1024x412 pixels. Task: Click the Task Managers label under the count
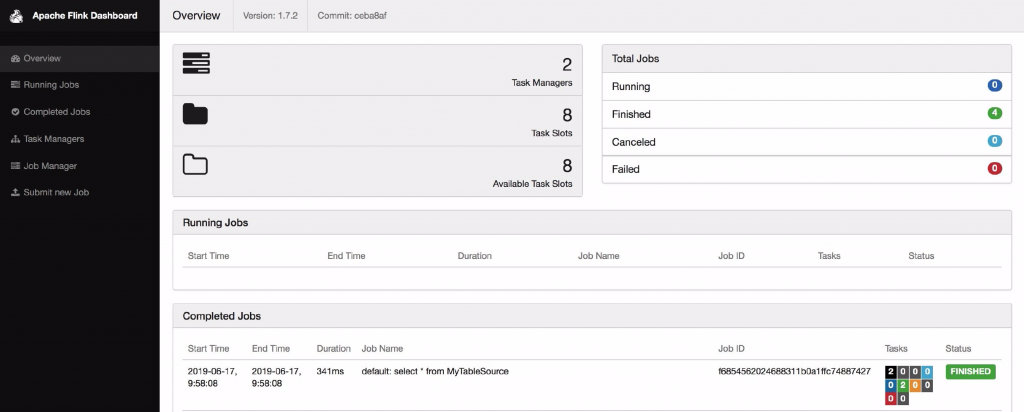(x=542, y=83)
